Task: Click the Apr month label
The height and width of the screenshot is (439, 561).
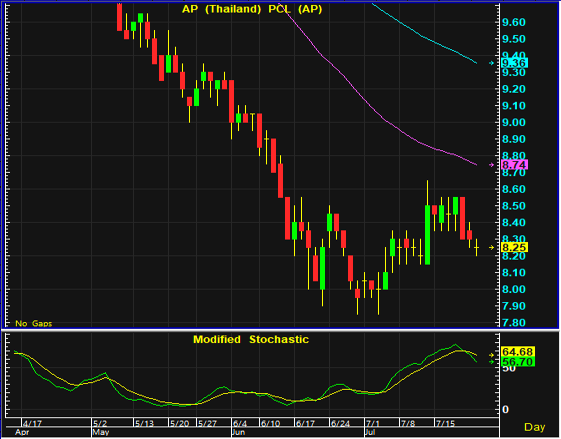Action: point(22,432)
